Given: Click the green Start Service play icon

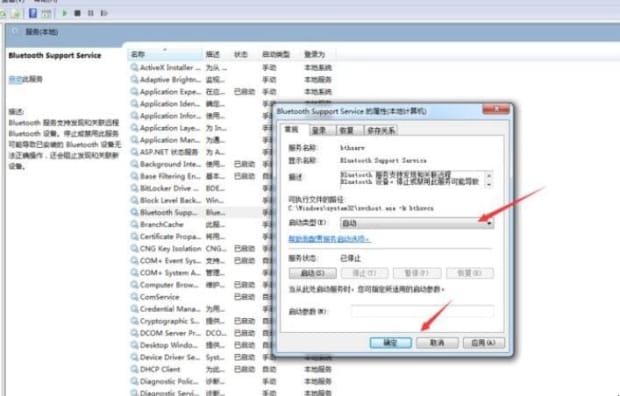Looking at the screenshot, I should click(64, 13).
